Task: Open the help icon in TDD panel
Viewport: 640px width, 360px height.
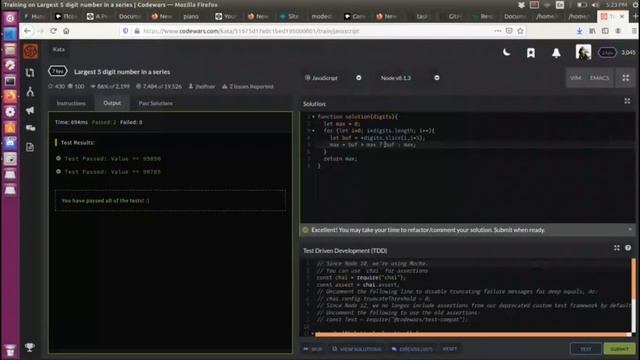Action: pos(628,248)
